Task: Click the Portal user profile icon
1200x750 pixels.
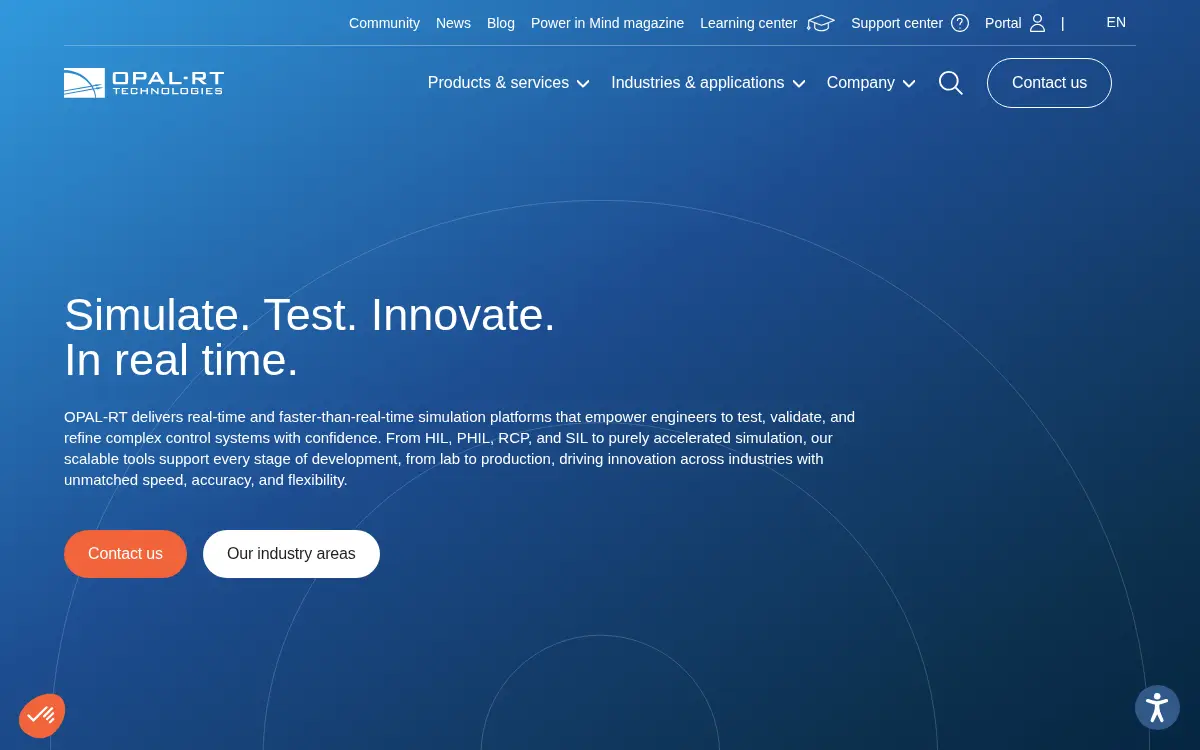Action: coord(1037,23)
